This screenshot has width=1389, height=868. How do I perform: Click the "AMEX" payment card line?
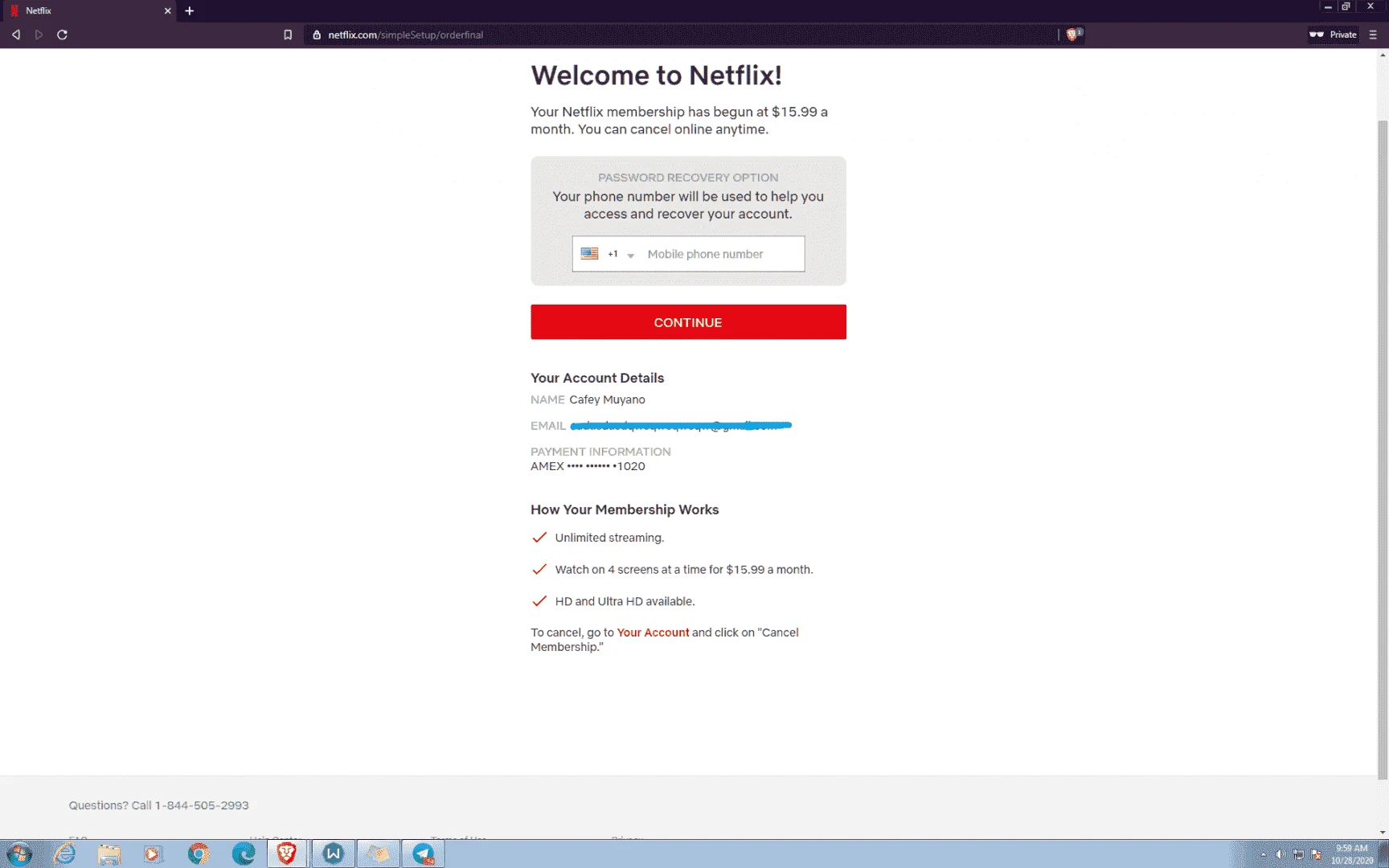tap(588, 466)
